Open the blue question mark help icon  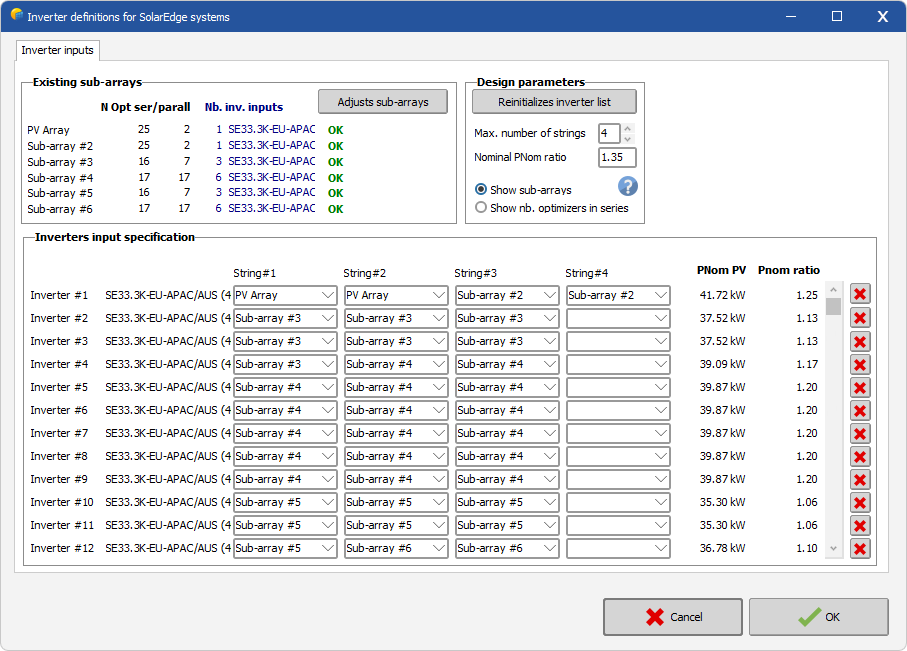click(x=628, y=186)
